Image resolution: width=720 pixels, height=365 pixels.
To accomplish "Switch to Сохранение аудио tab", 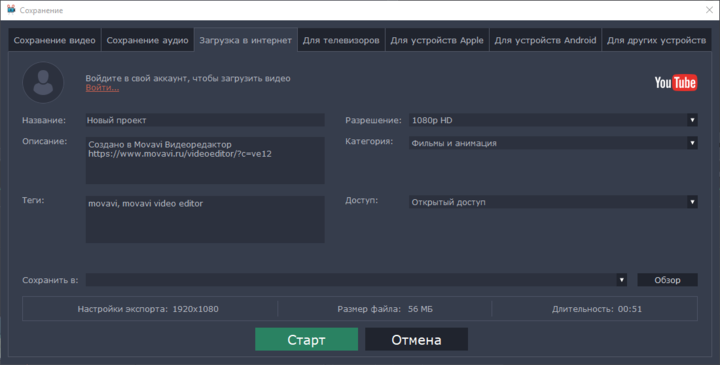I will click(x=147, y=40).
